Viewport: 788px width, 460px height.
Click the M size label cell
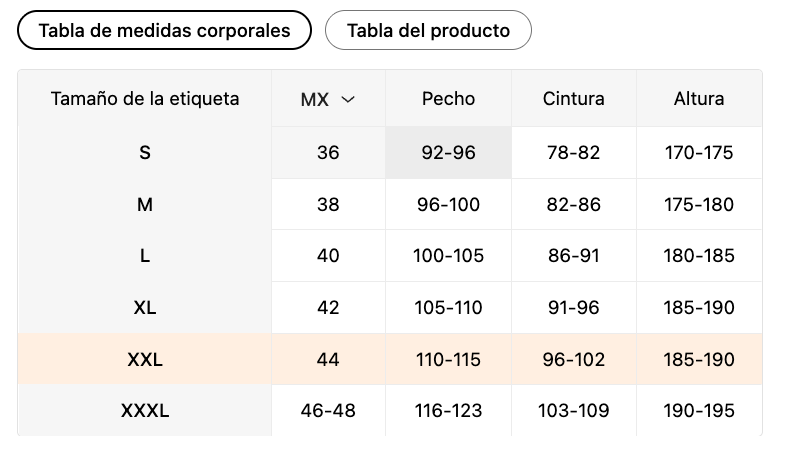coord(145,205)
